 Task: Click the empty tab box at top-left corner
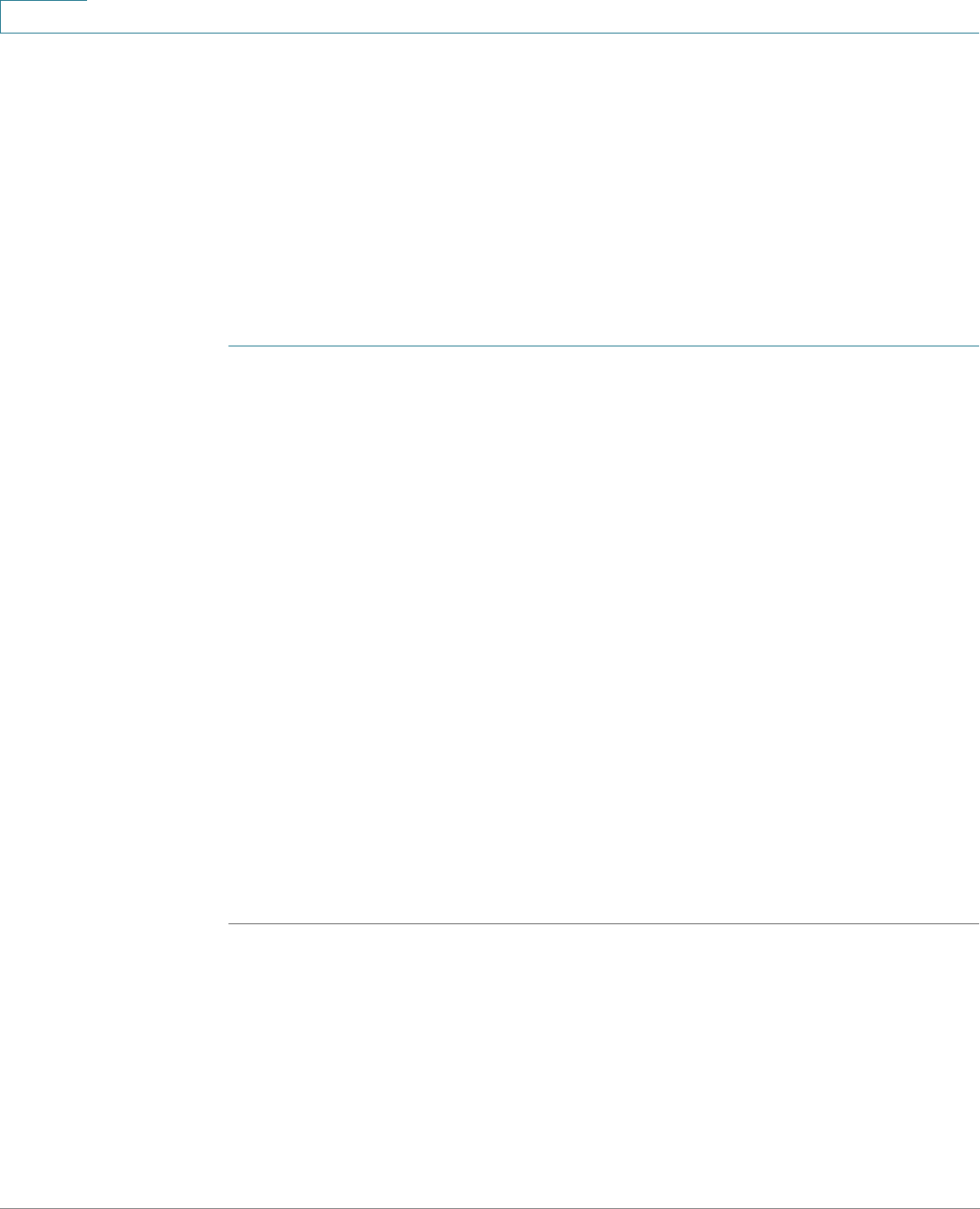click(44, 16)
